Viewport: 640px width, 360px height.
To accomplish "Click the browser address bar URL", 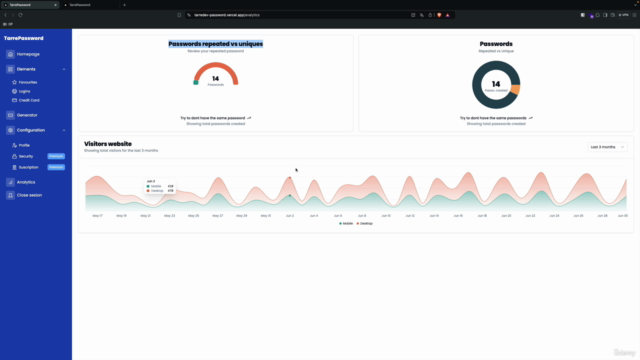I will point(227,15).
